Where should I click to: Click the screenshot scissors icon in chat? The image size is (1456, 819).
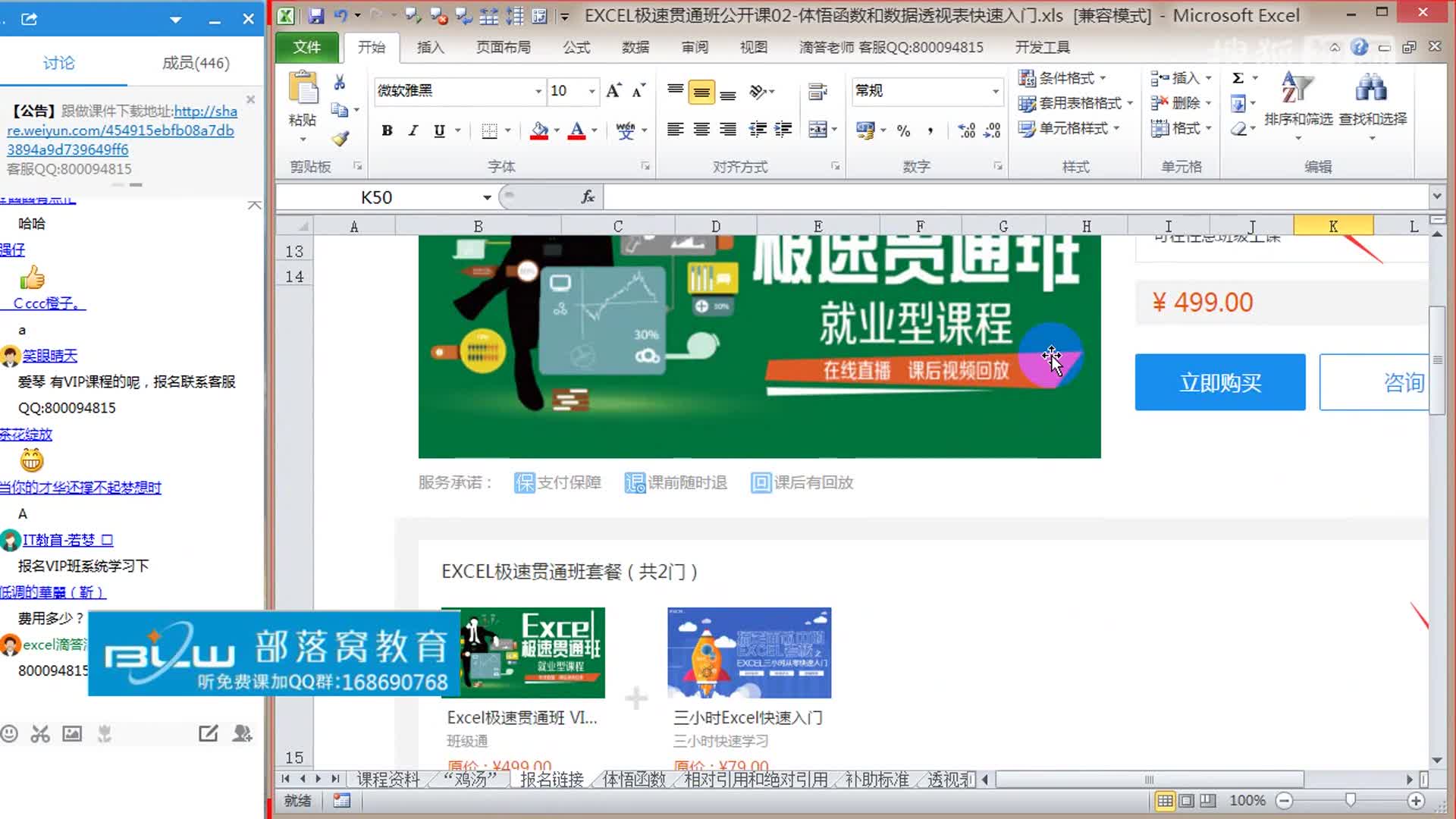pos(40,733)
